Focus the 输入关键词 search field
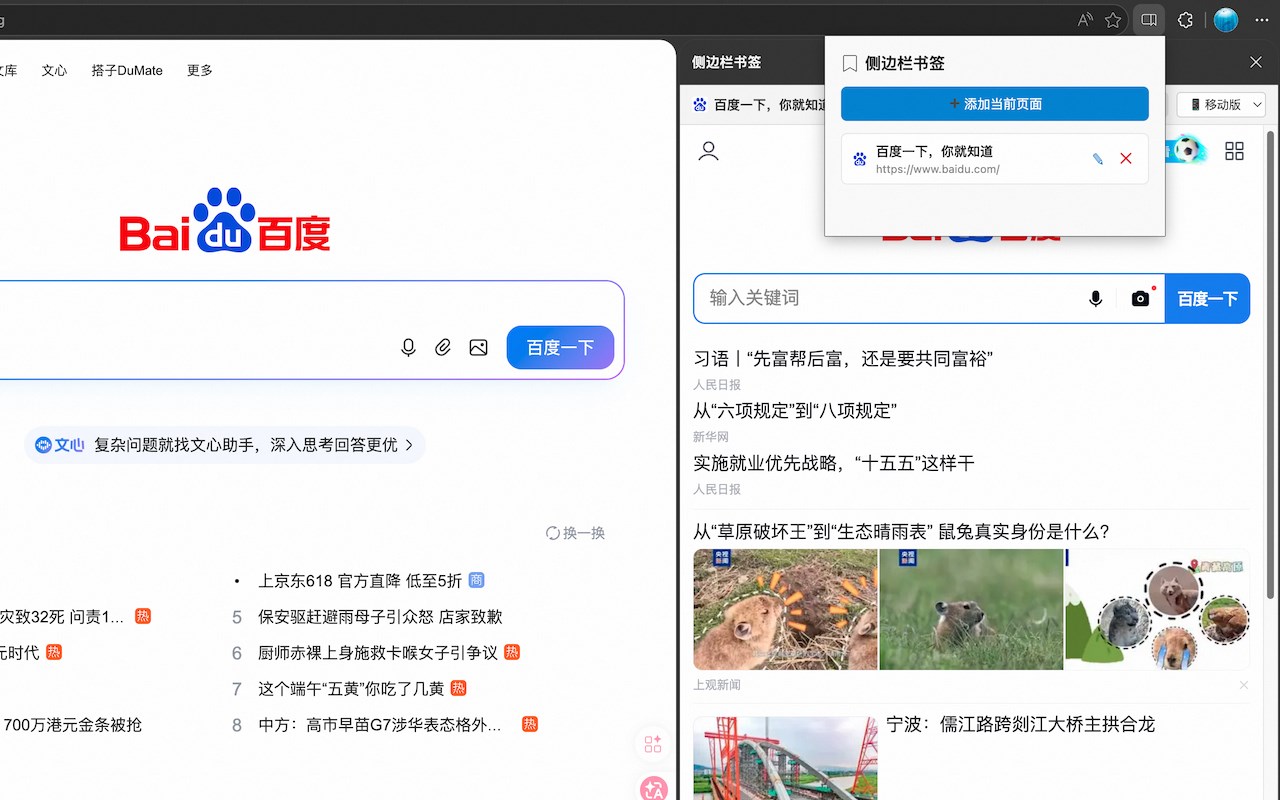This screenshot has height=800, width=1280. click(890, 298)
